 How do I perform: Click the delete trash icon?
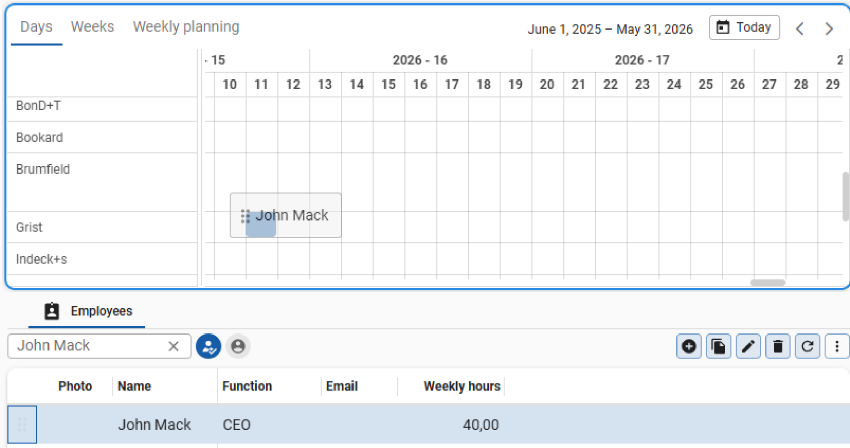pyautogui.click(x=778, y=347)
